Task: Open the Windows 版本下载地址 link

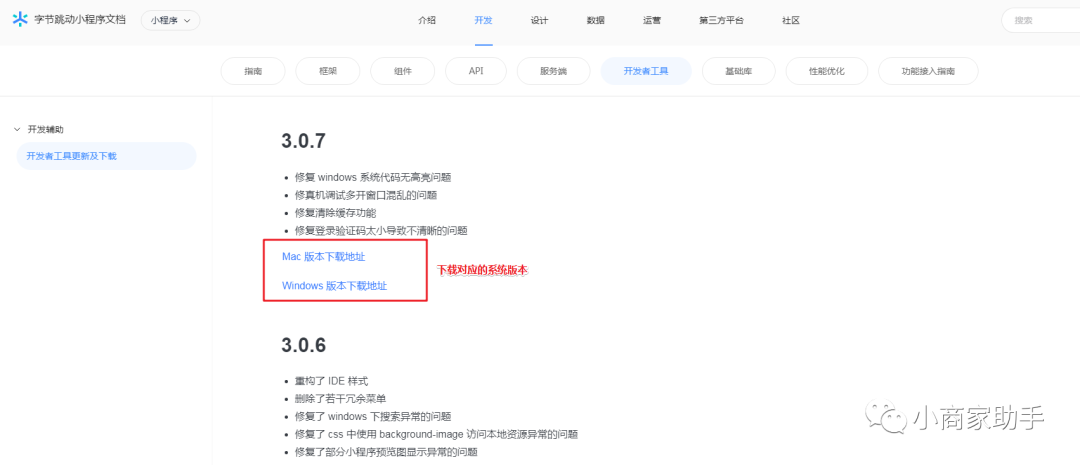Action: 334,286
